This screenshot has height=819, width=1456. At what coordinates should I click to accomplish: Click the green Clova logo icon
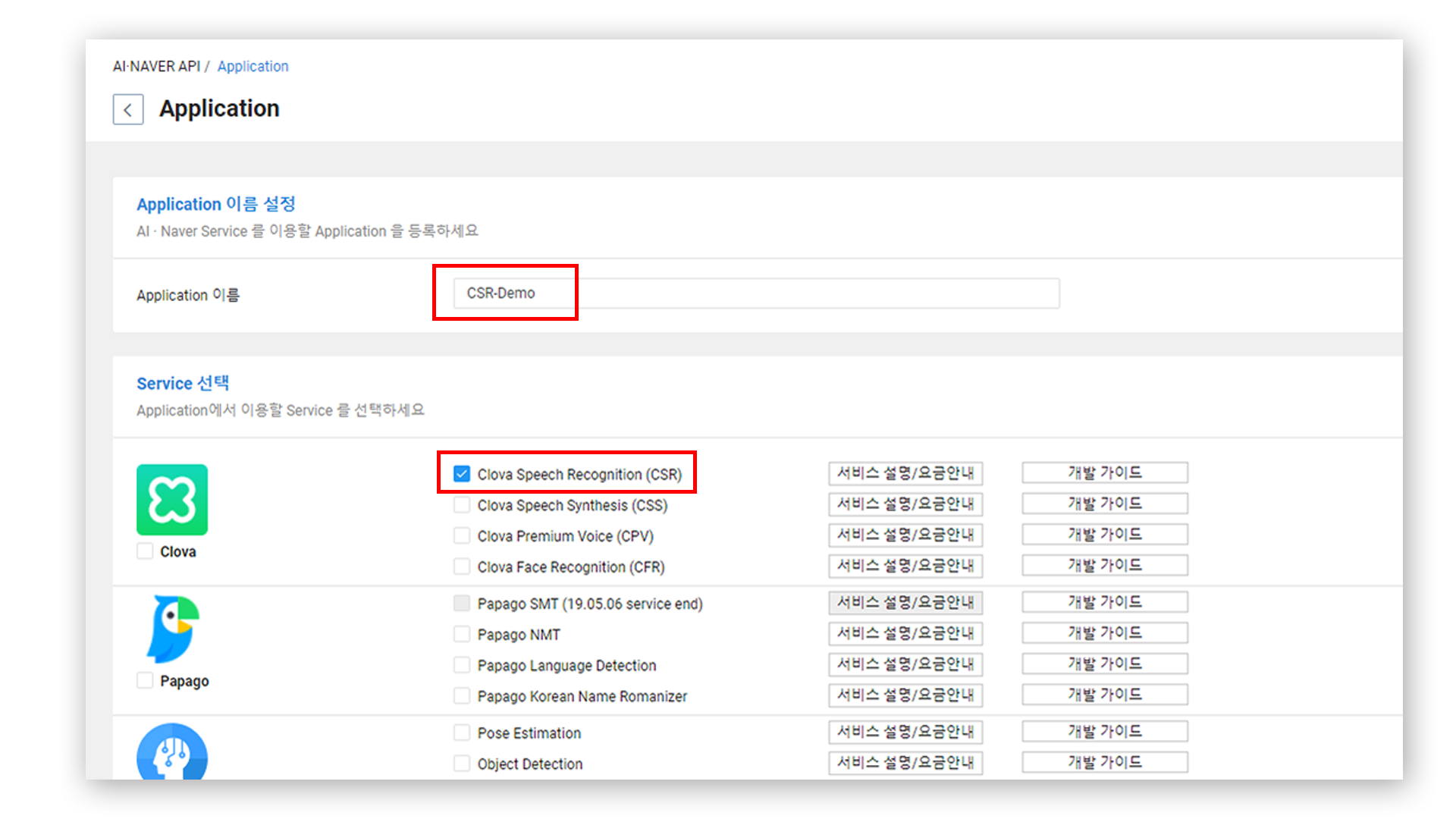(172, 500)
